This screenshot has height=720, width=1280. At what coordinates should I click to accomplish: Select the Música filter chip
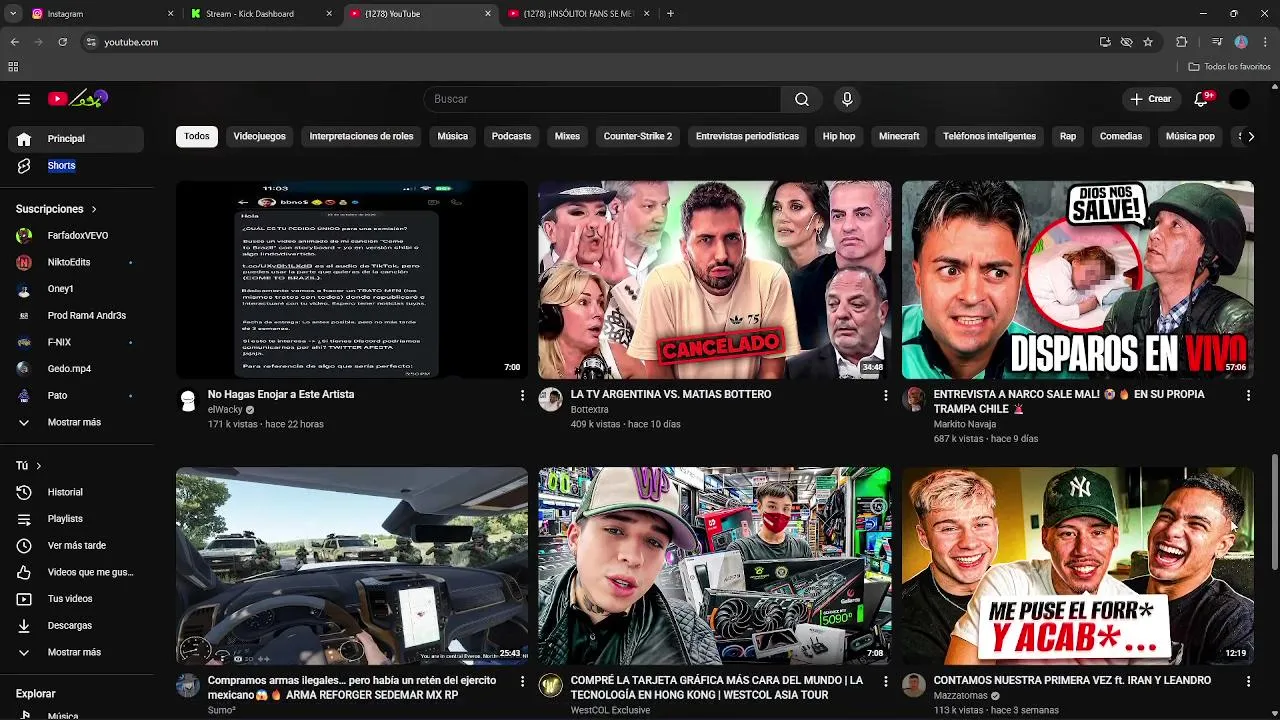click(x=452, y=136)
